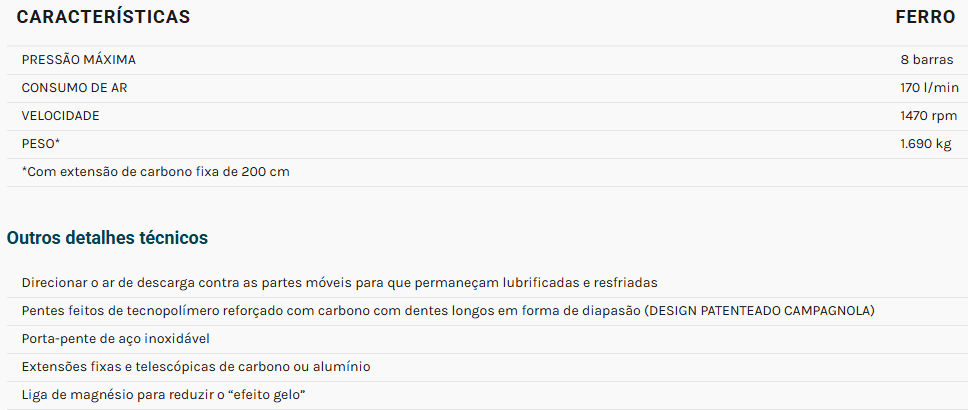Viewport: 968px width, 410px height.
Task: Click the "efeito gelo" quoted phrase
Action: (x=267, y=395)
